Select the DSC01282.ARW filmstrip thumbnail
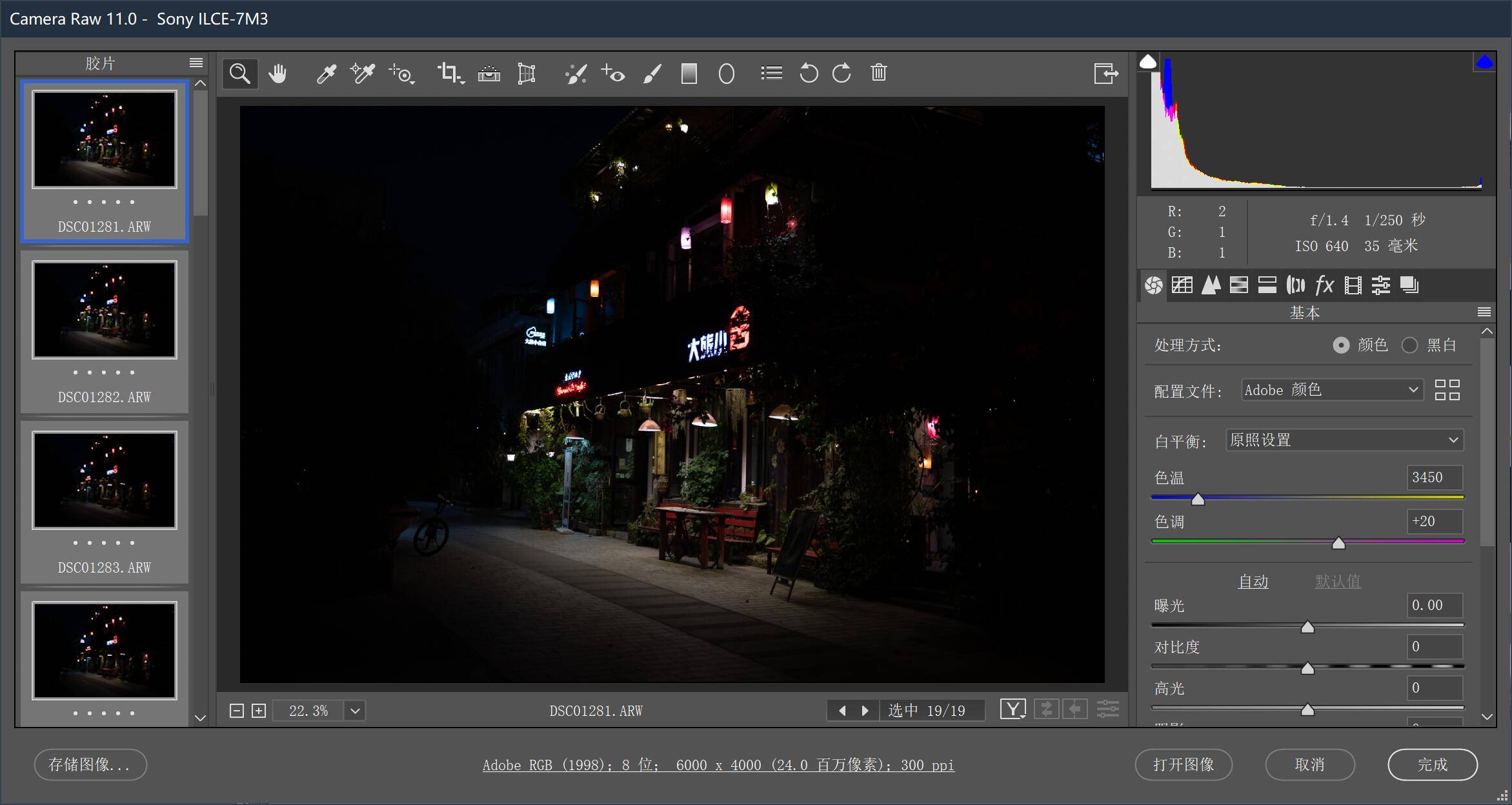 105,310
